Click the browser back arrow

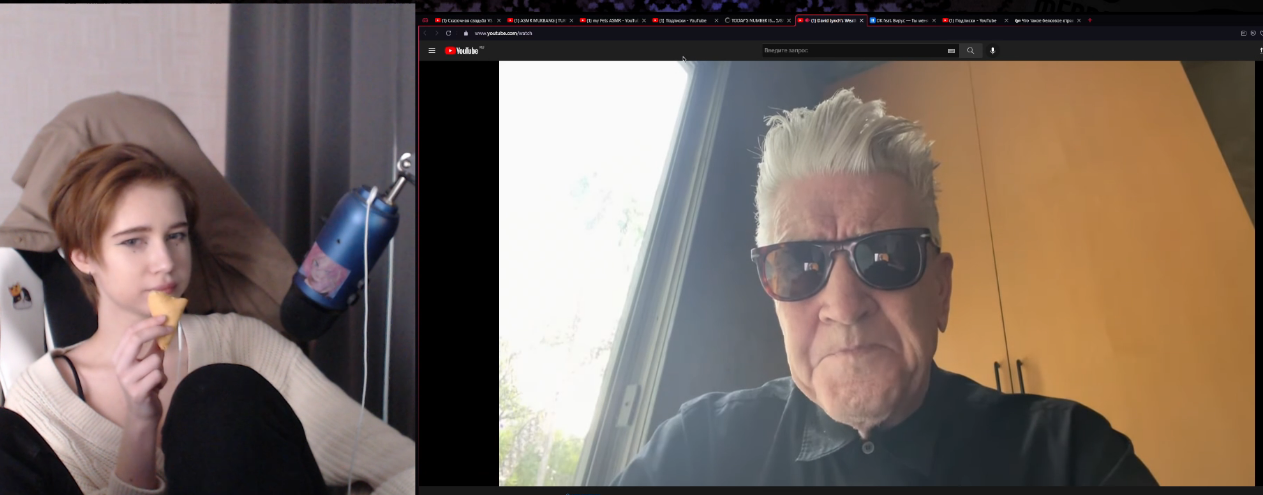tap(425, 33)
